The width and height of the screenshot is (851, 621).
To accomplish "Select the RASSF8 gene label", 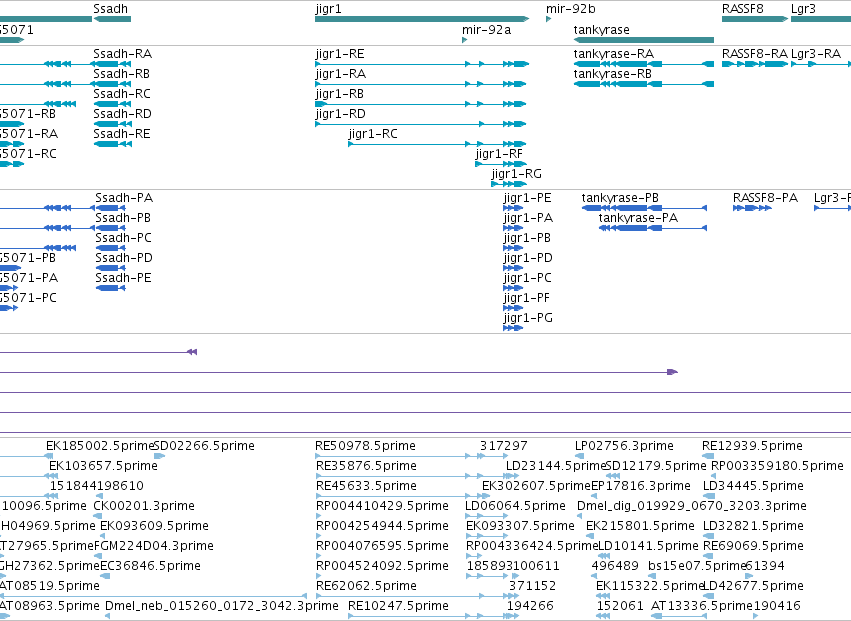I will click(742, 9).
